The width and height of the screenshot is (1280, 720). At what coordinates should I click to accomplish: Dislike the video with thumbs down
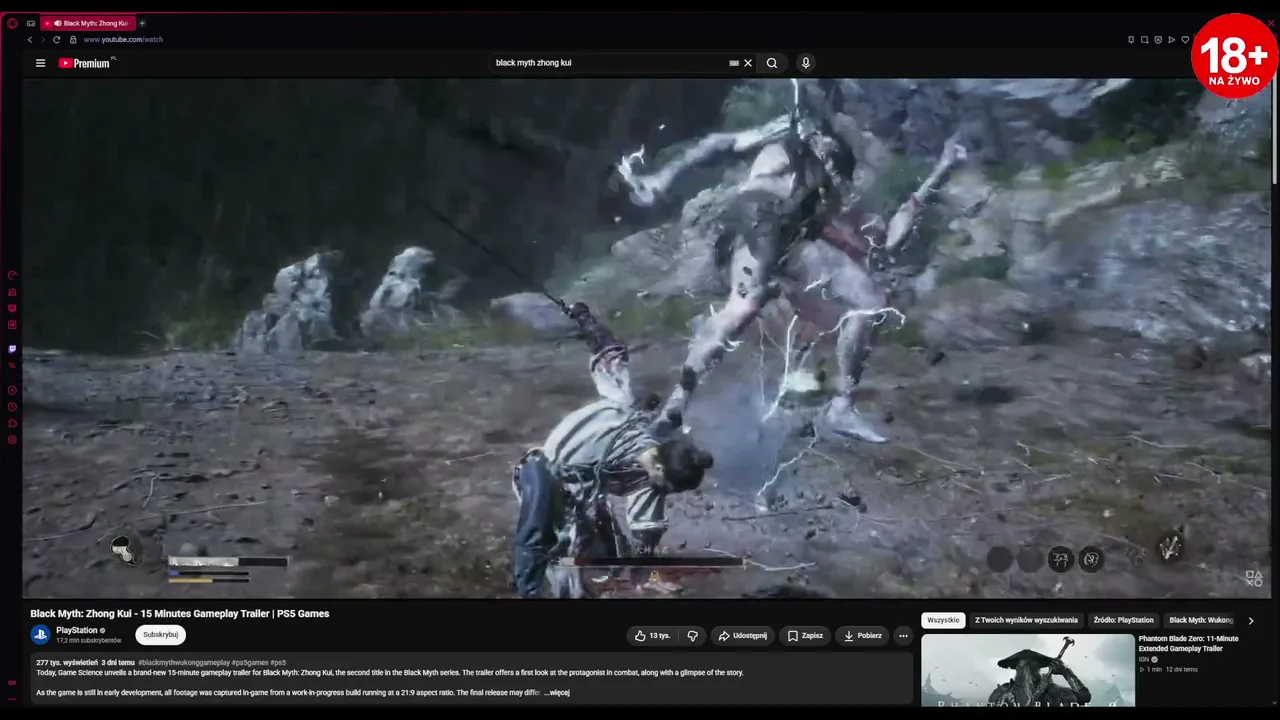pos(692,635)
